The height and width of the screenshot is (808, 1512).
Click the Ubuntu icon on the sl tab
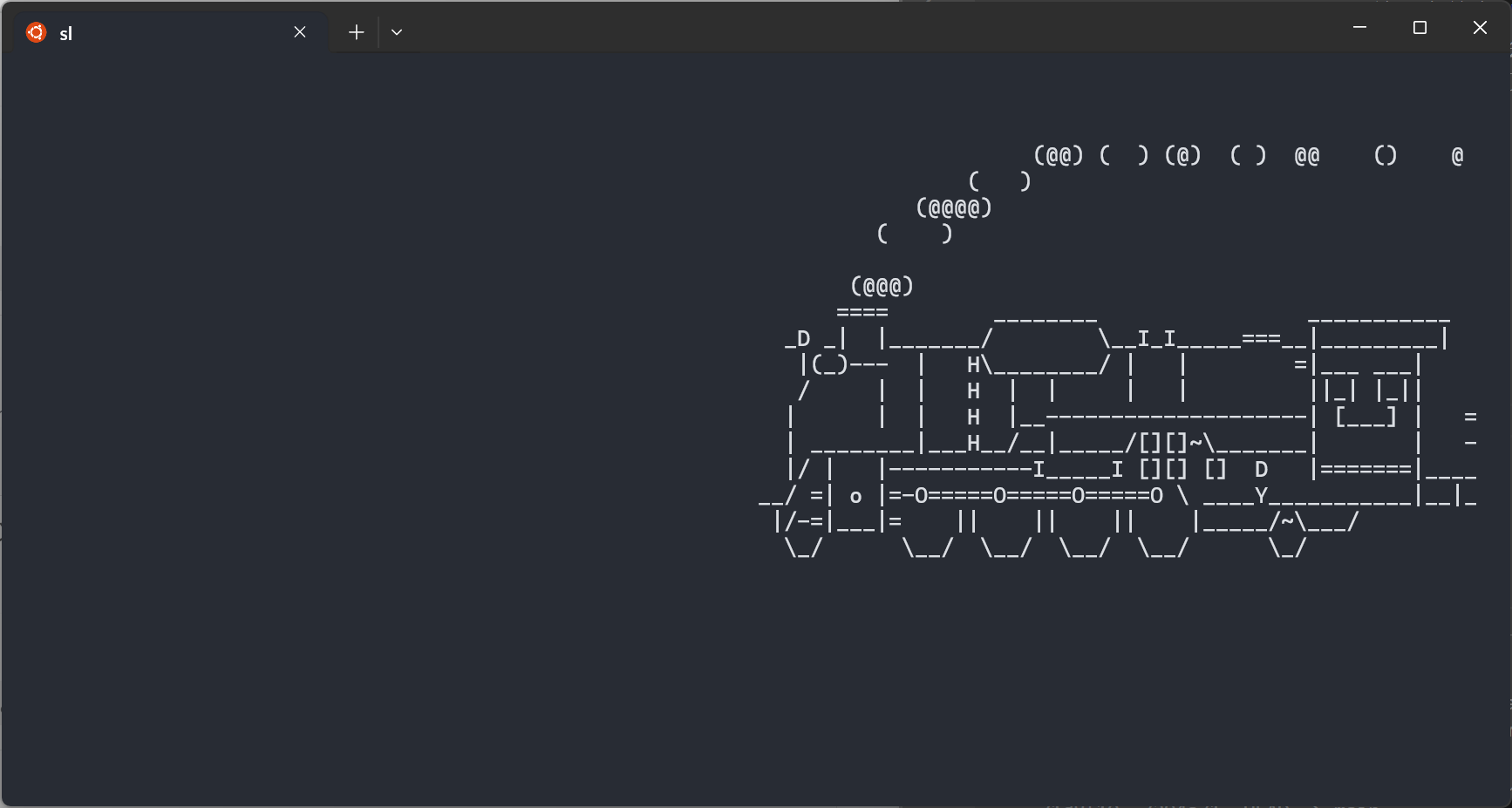(x=36, y=32)
